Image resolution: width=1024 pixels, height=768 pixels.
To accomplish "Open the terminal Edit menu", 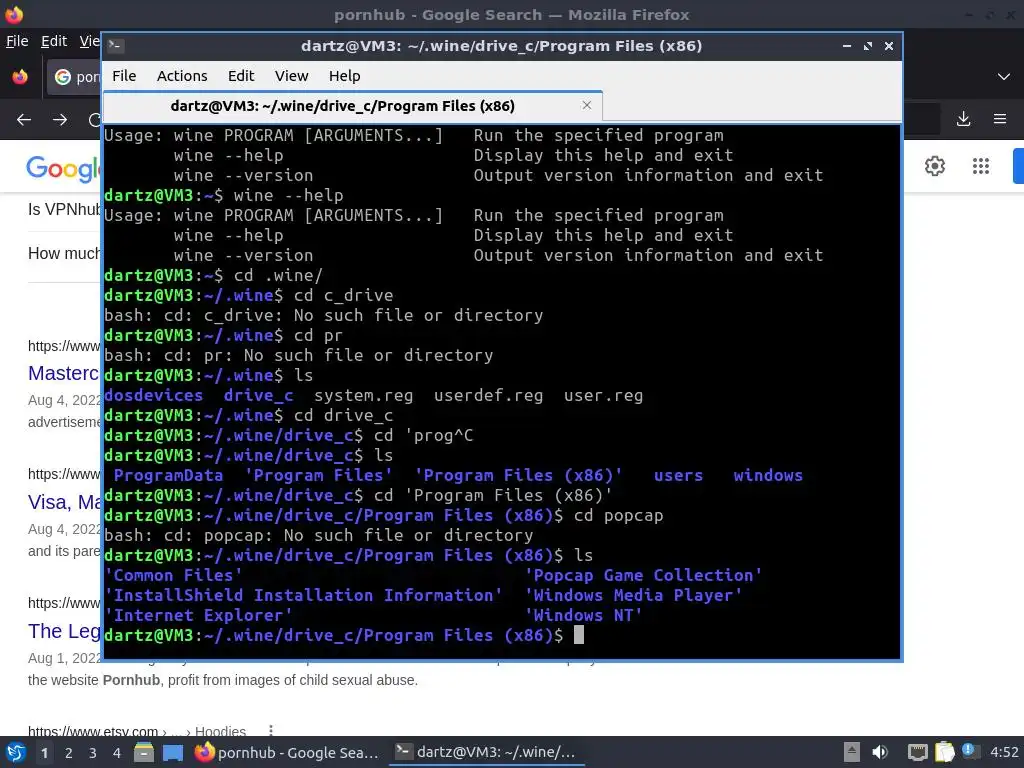I will click(240, 76).
